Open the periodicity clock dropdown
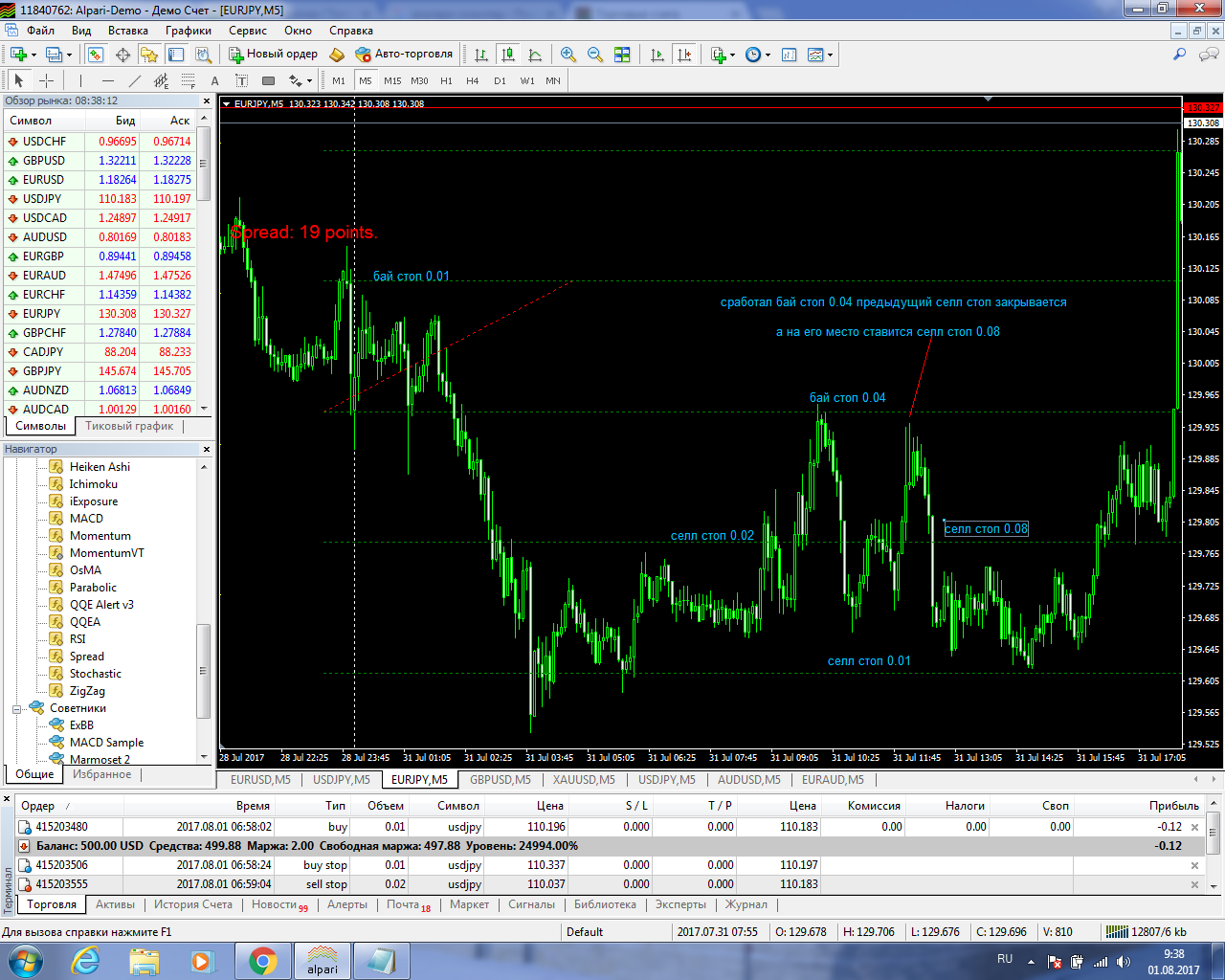Screen dimensions: 1225x980 (x=758, y=55)
